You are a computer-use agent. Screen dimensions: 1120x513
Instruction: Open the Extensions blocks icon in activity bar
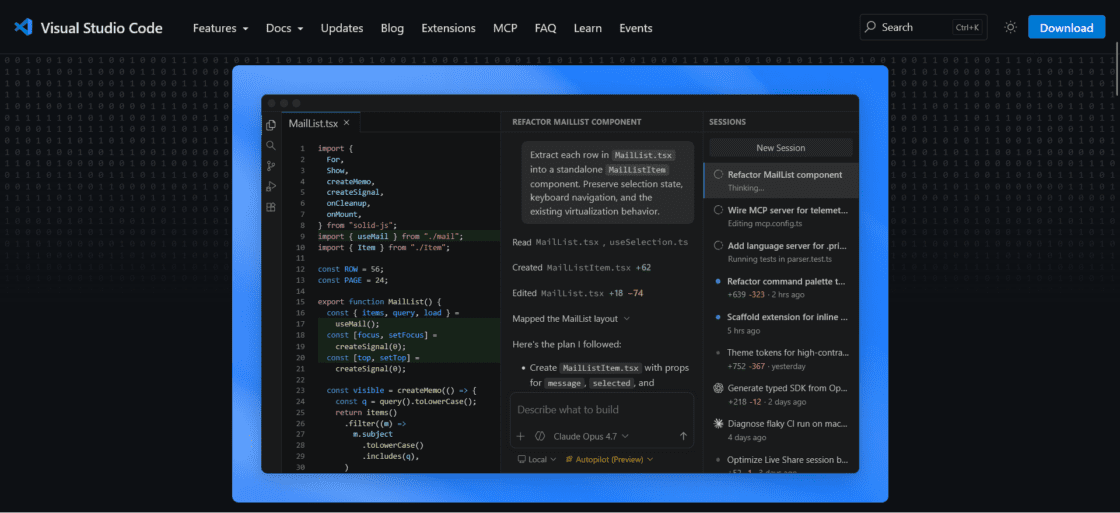pos(271,207)
